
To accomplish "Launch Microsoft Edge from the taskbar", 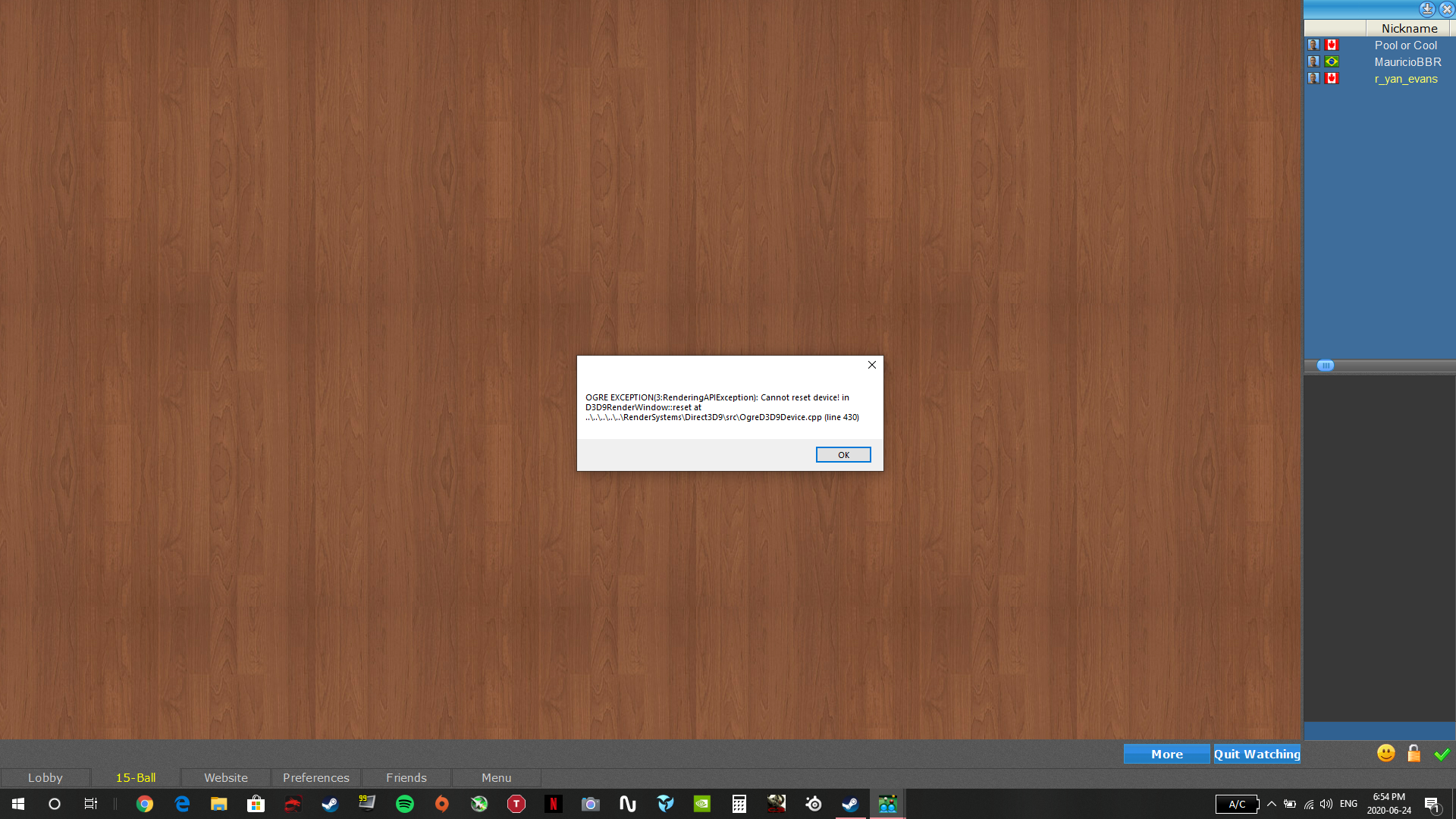I will pyautogui.click(x=182, y=804).
